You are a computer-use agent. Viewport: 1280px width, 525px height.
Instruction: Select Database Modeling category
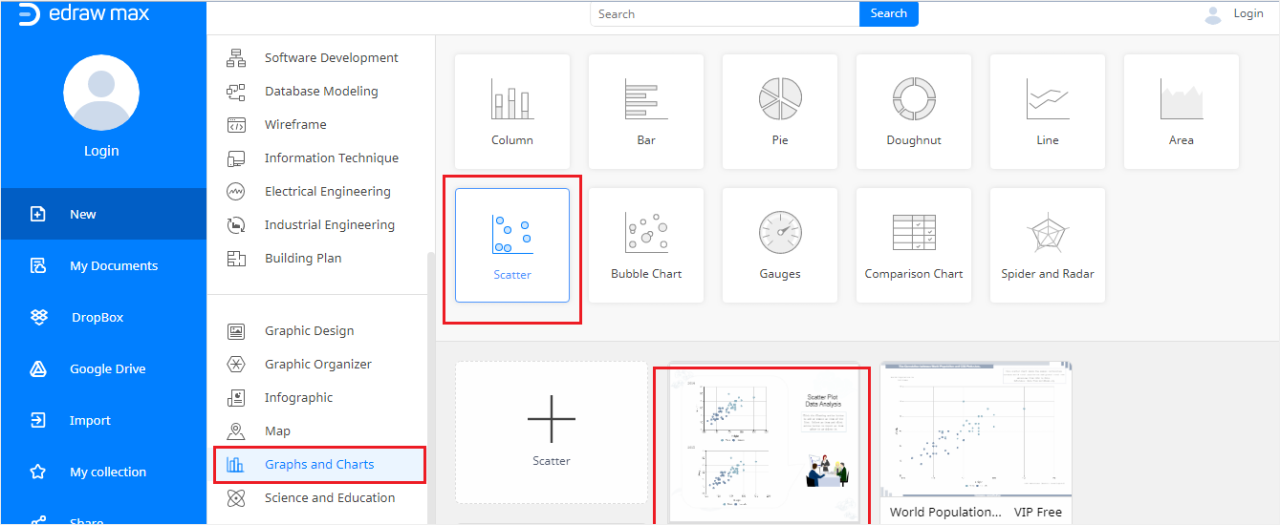pos(320,91)
